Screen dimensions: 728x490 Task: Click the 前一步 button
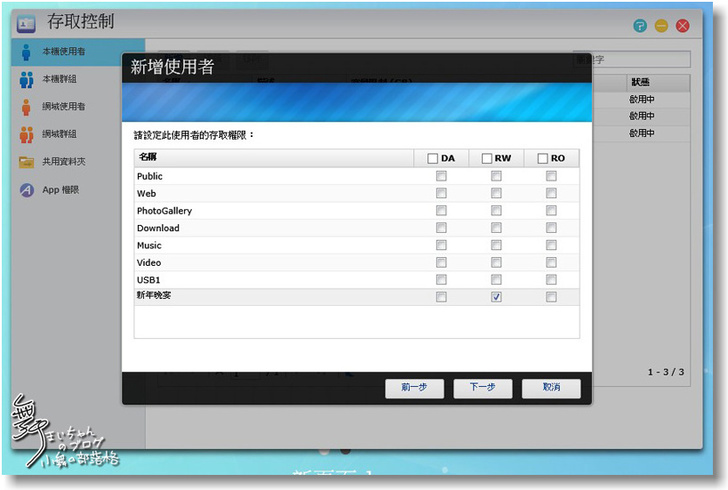point(415,388)
